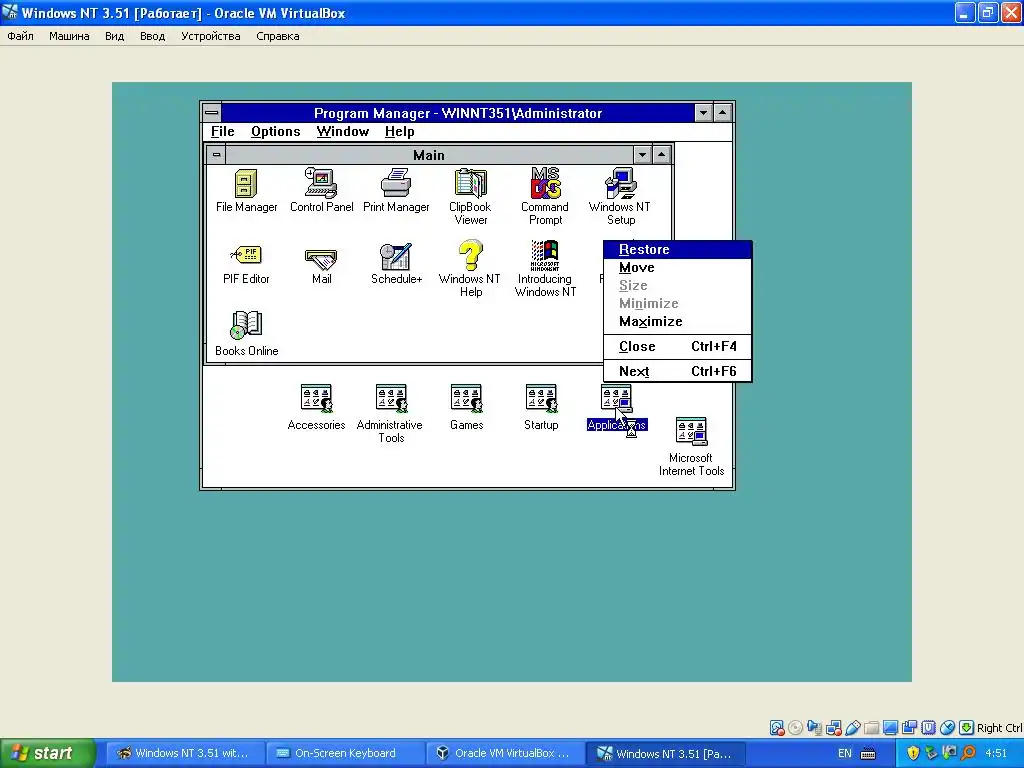Open VirtualBox Вид menu
Viewport: 1024px width, 768px height.
[x=114, y=36]
